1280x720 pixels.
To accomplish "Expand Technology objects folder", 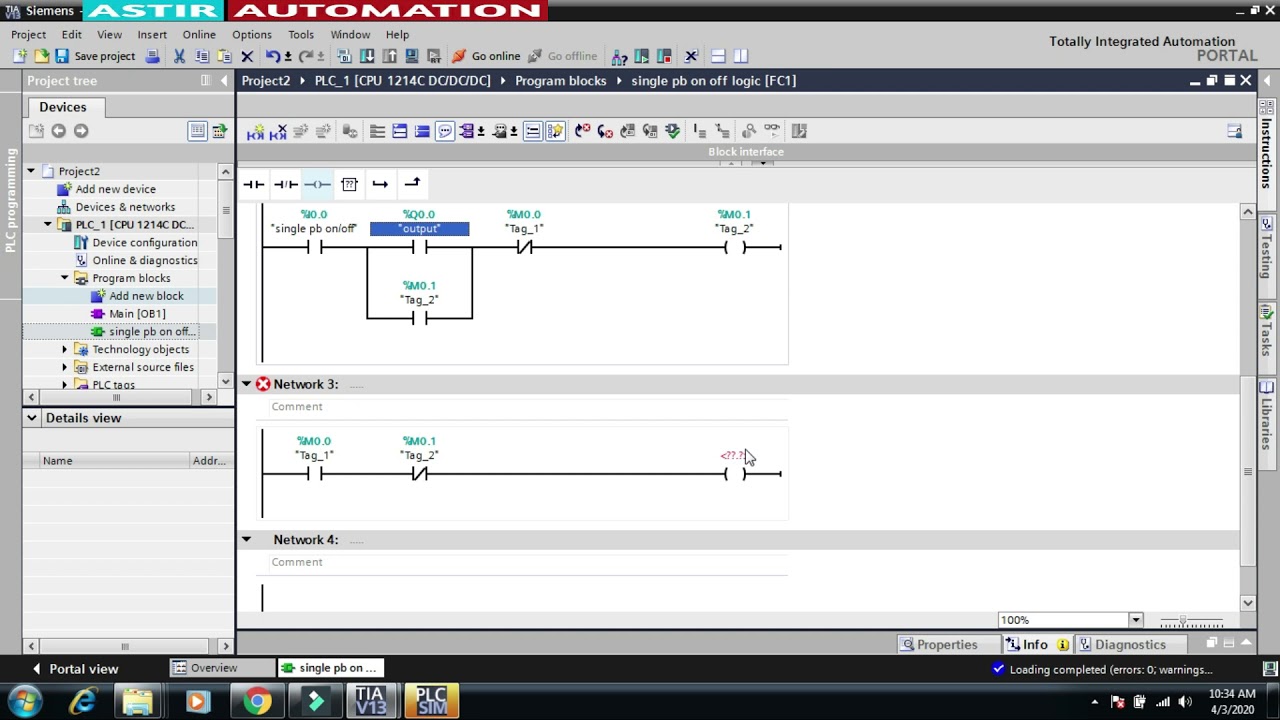I will [65, 349].
